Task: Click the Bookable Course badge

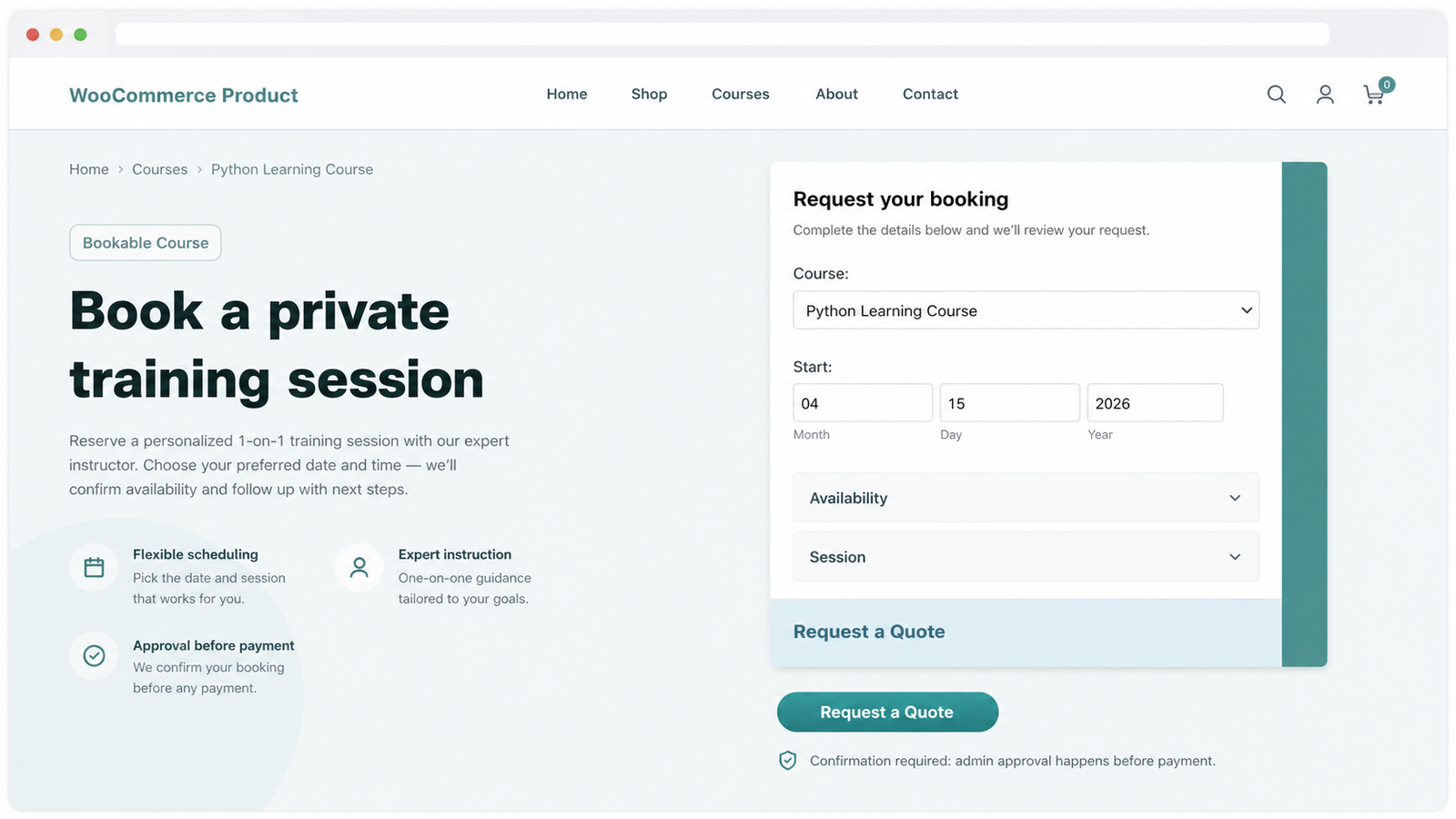Action: click(146, 243)
